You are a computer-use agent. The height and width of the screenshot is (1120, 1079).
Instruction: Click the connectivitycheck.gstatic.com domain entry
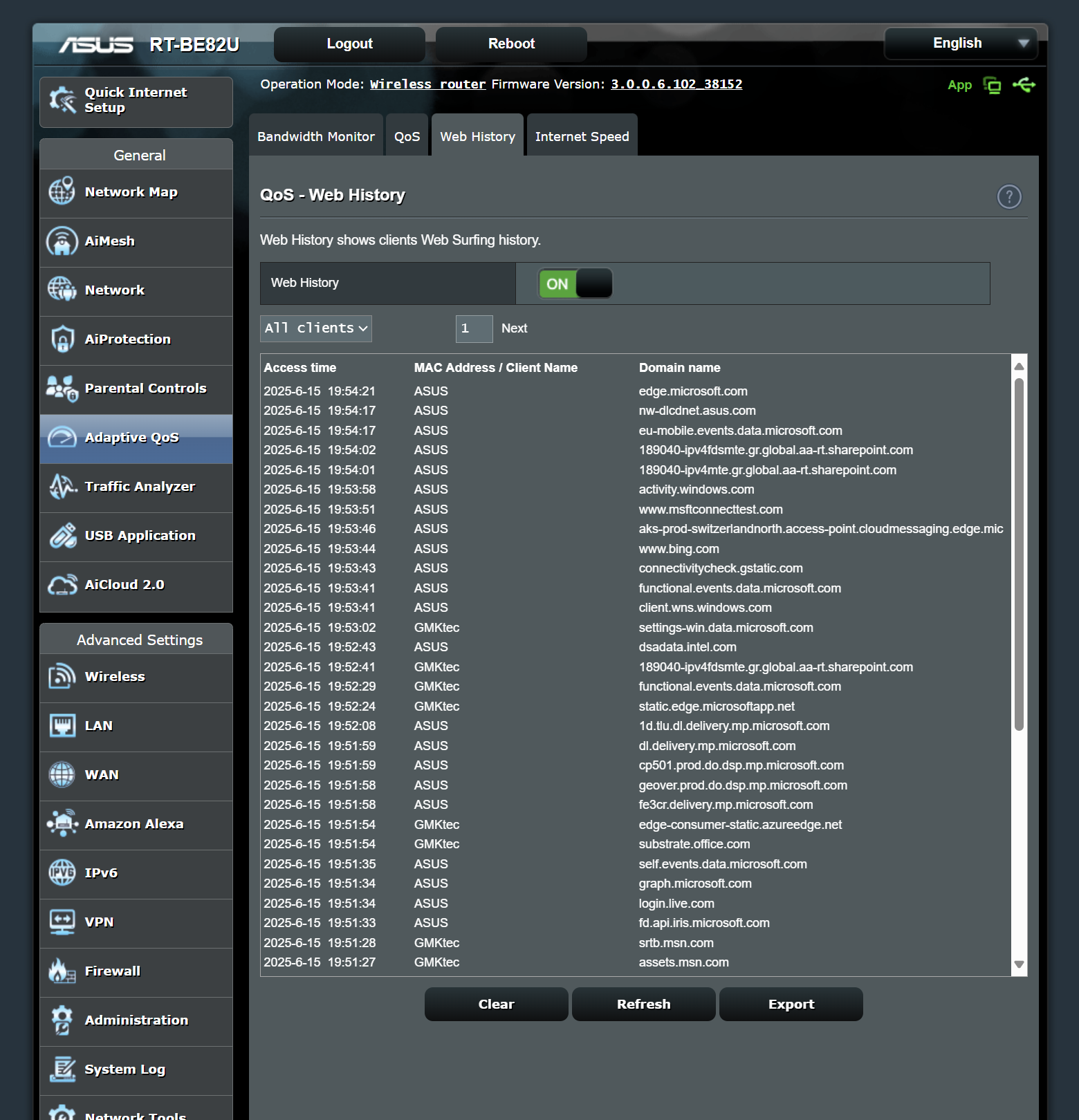click(721, 568)
